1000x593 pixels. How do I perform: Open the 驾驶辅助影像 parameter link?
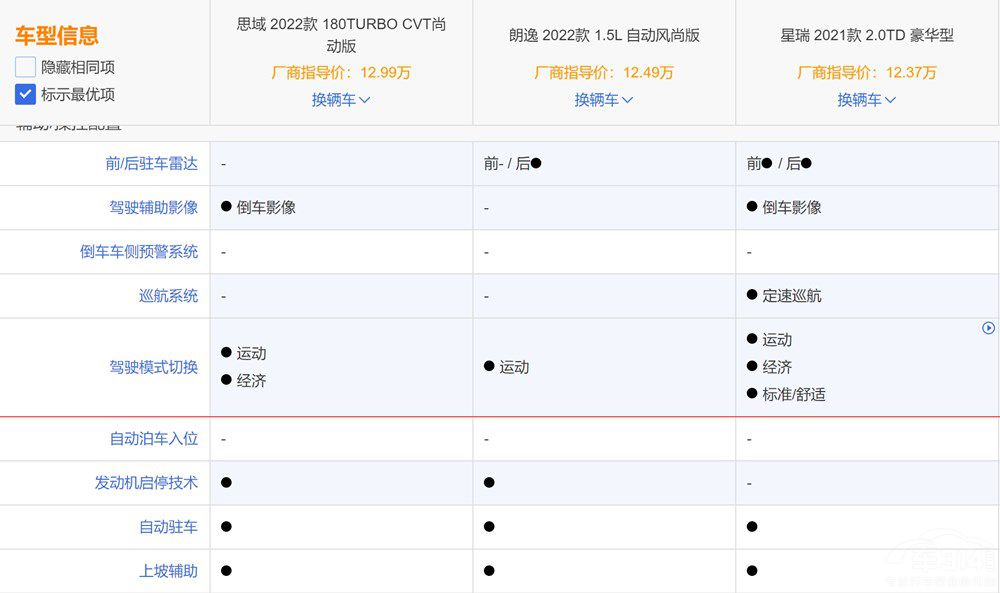point(154,208)
